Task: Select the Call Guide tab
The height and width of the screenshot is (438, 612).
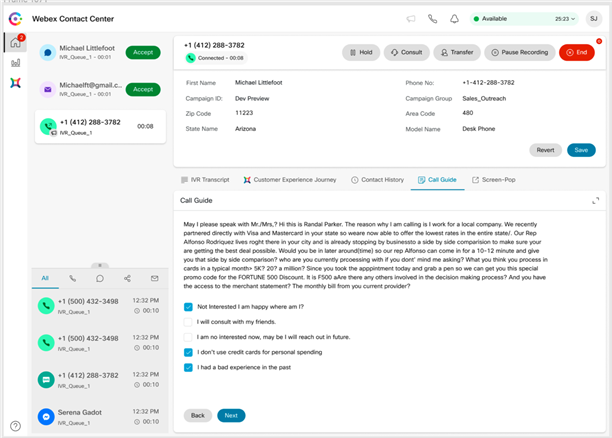Action: 437,180
